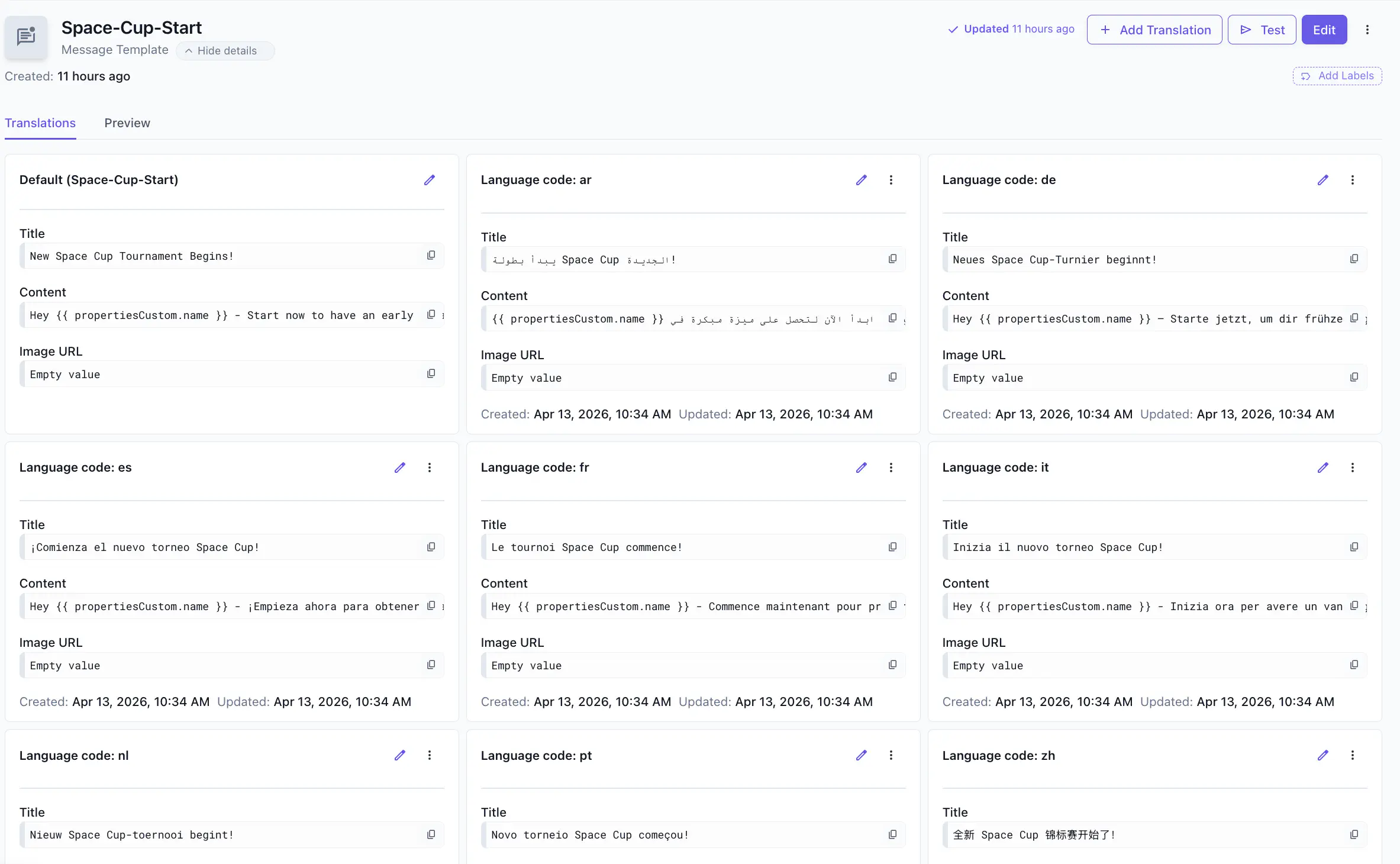
Task: Open options menu for Language code: pt
Action: tap(891, 755)
